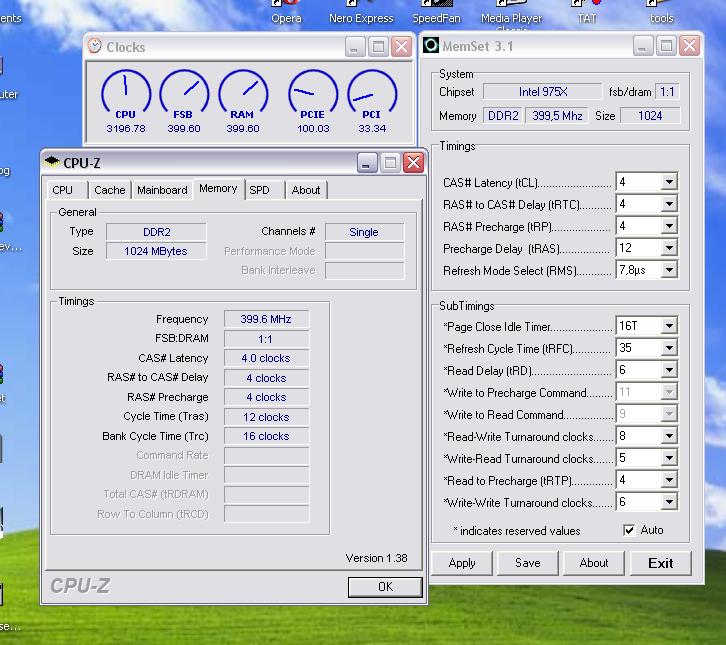Close the Clocks window
Viewport: 726px width, 645px height.
tap(401, 47)
